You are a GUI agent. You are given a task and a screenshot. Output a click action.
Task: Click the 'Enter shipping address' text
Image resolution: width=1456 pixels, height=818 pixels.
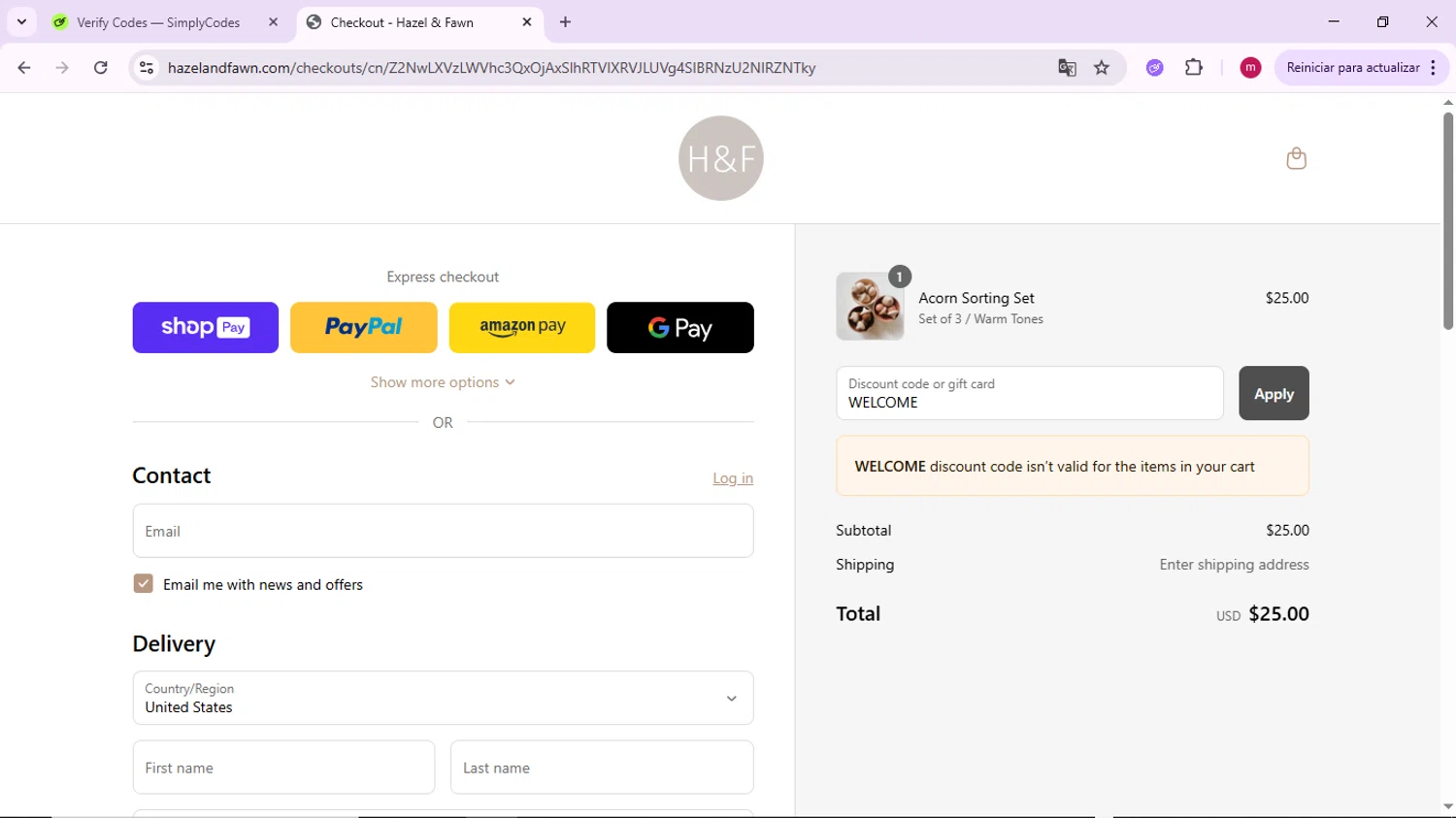(x=1234, y=565)
